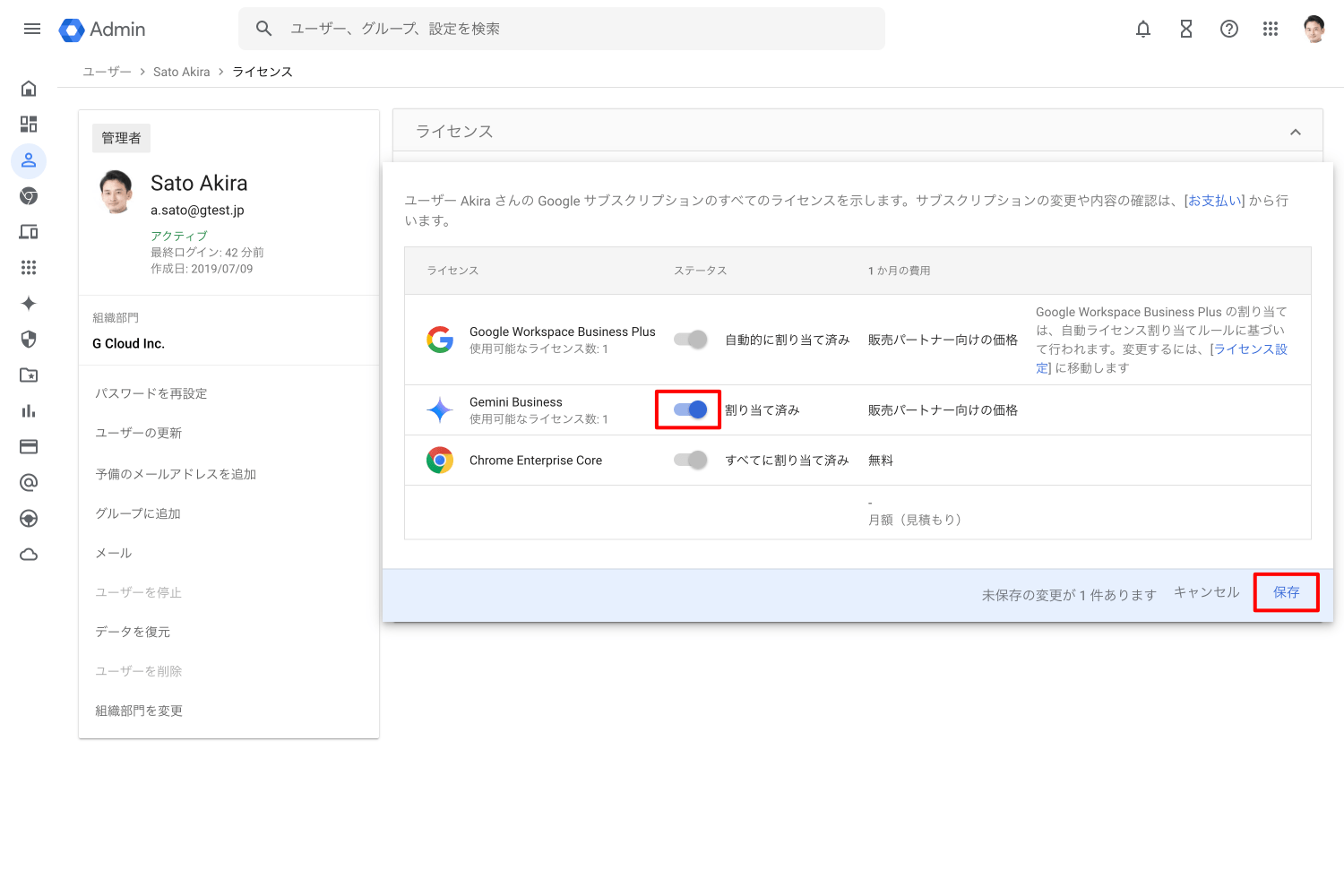Click the Chrome Enterprise Core logo
This screenshot has width=1344, height=896.
point(440,460)
